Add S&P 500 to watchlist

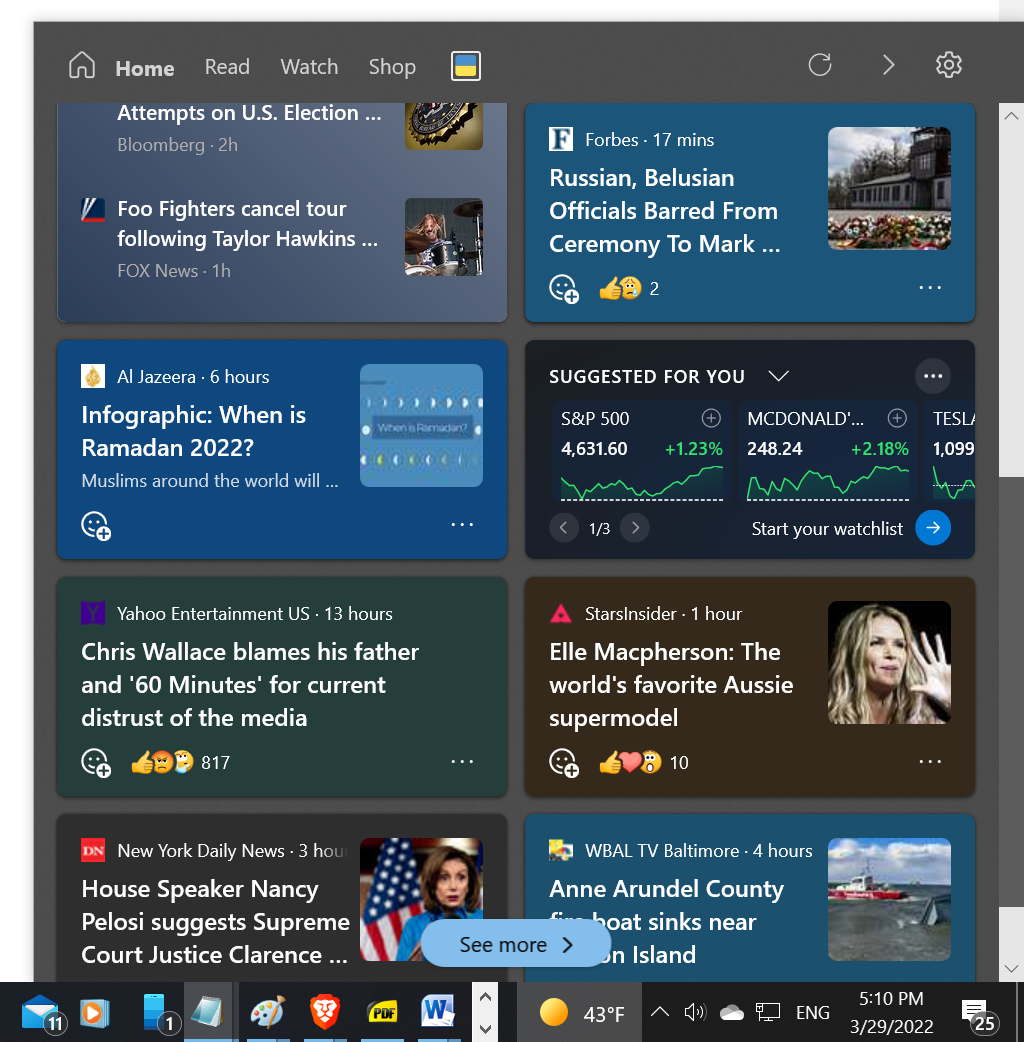711,418
